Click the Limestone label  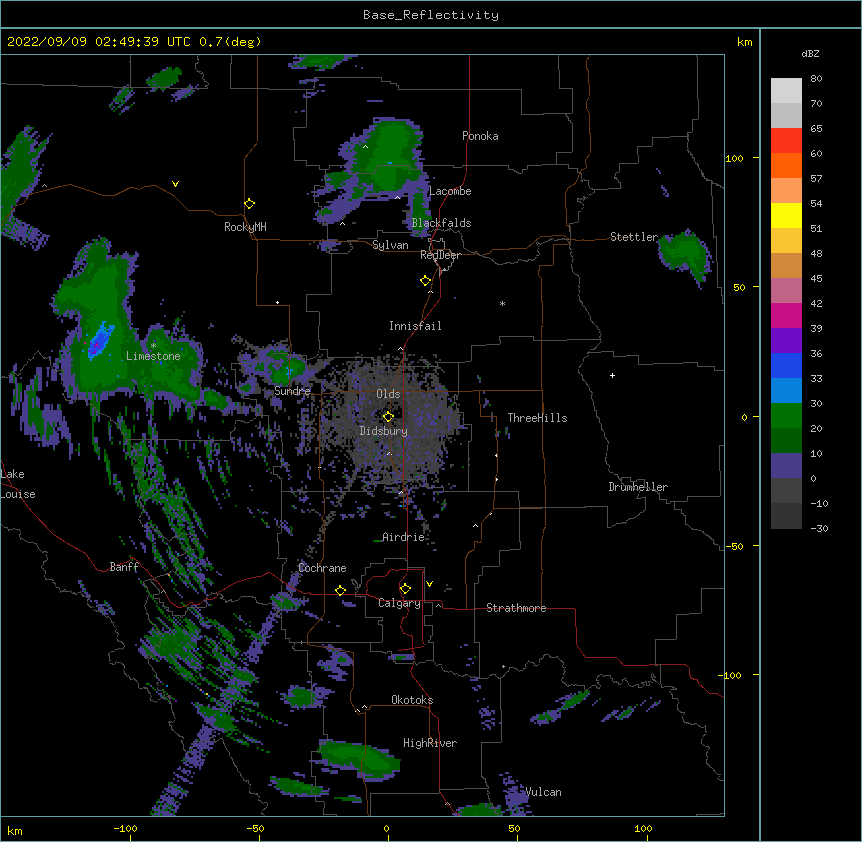click(153, 356)
